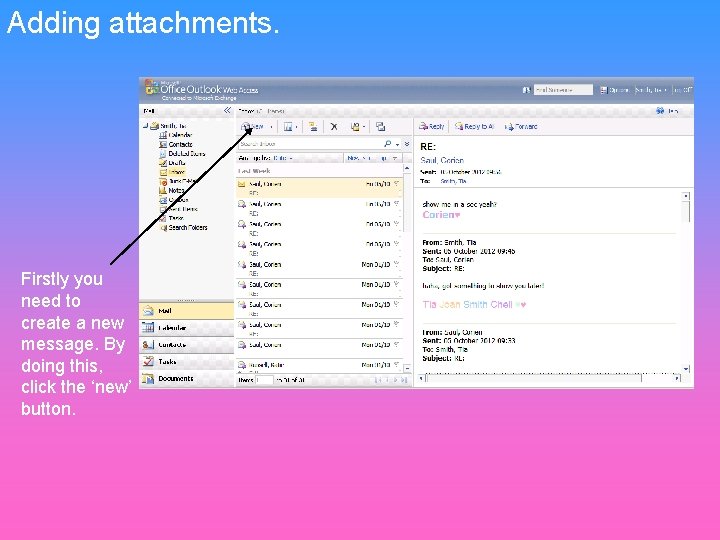Click the Forward button
This screenshot has height=540, width=720.
click(521, 126)
